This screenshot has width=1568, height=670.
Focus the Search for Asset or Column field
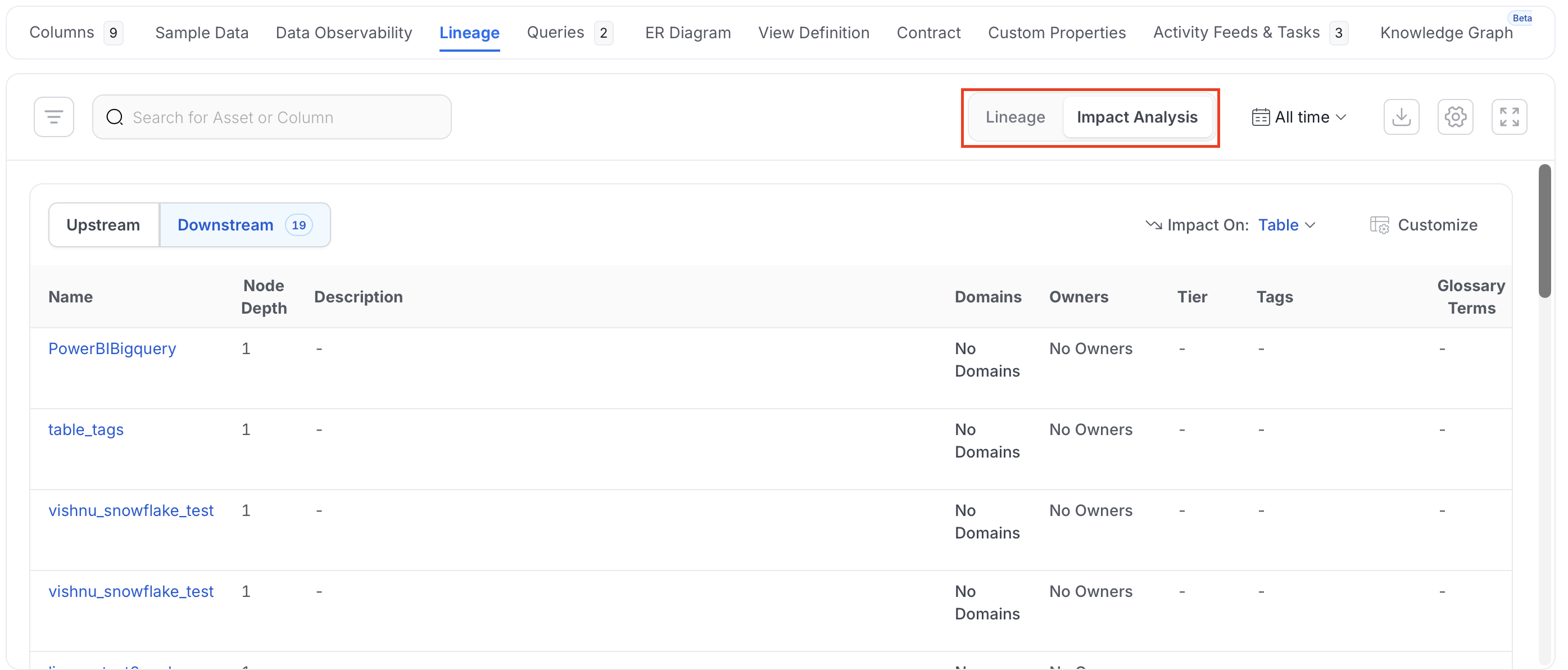click(272, 117)
